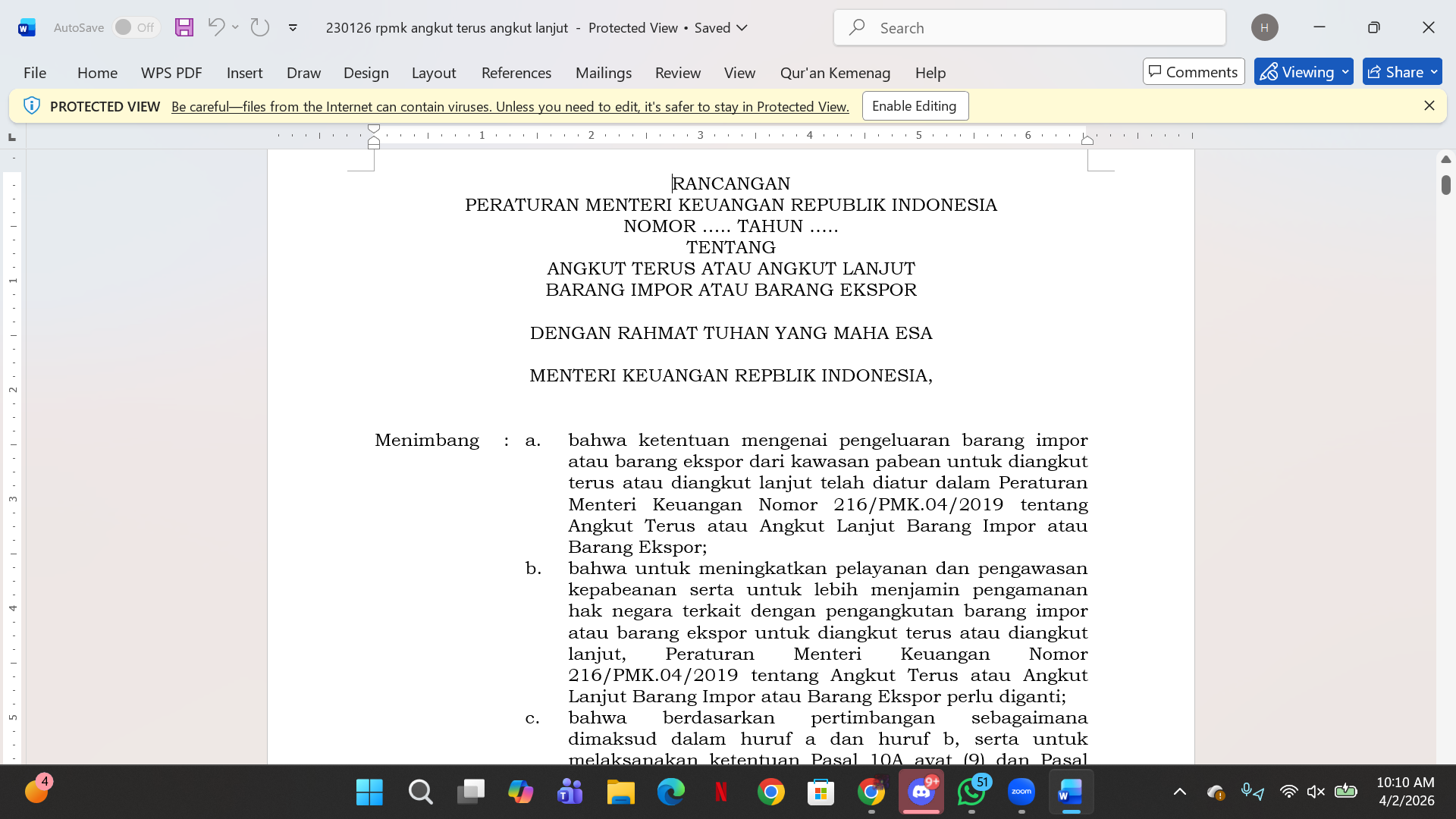Open the Comments pane button
Screen dimensions: 1456x819
pyautogui.click(x=1193, y=72)
